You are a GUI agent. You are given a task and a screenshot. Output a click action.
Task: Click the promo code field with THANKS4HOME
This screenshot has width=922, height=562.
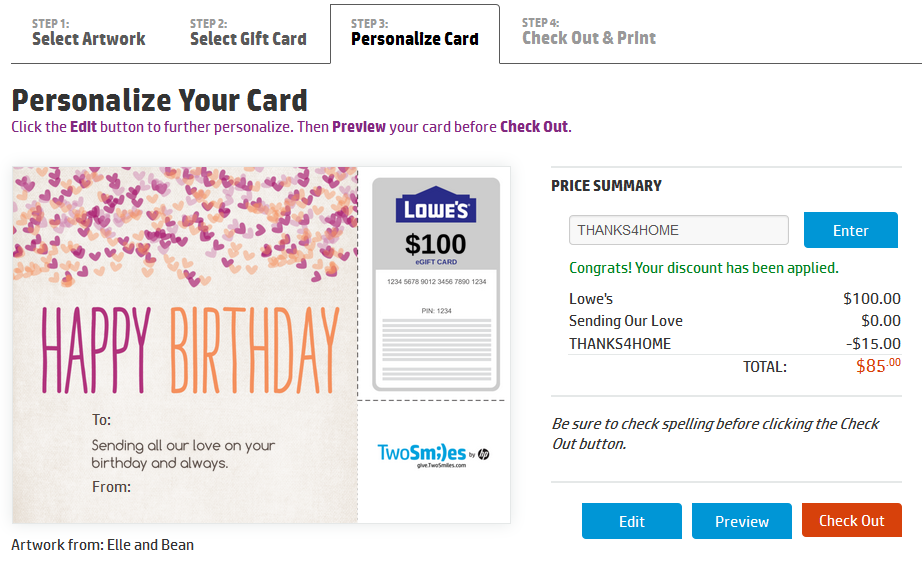point(679,230)
